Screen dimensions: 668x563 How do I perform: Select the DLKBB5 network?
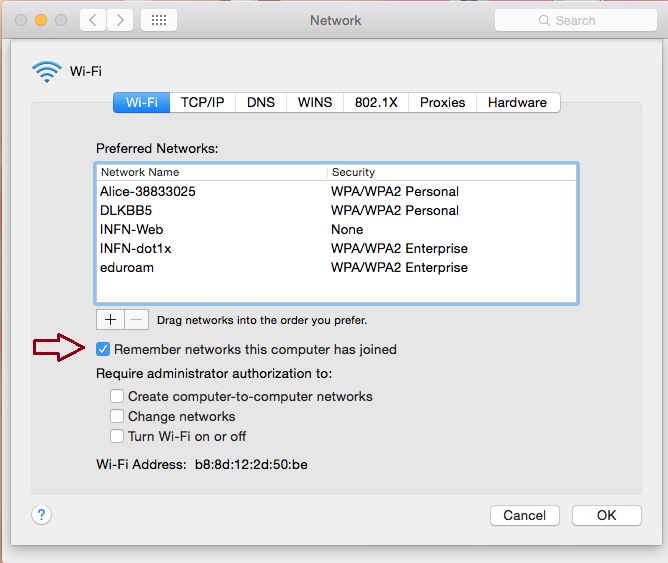pyautogui.click(x=336, y=210)
